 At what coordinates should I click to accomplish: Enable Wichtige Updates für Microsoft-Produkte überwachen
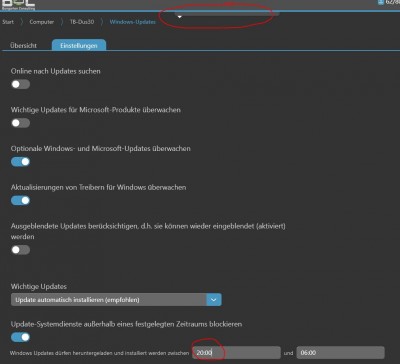21,123
